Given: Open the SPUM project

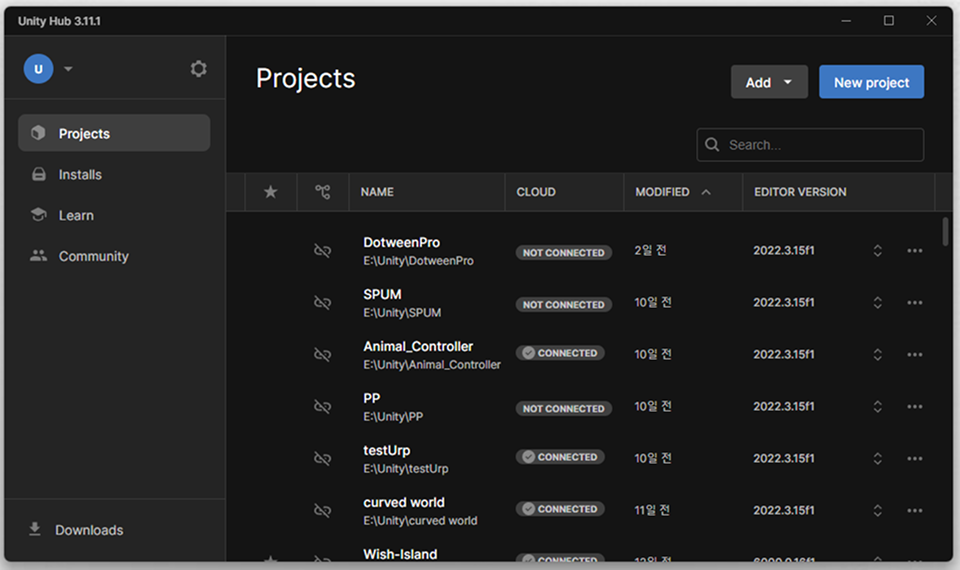Looking at the screenshot, I should click(382, 294).
